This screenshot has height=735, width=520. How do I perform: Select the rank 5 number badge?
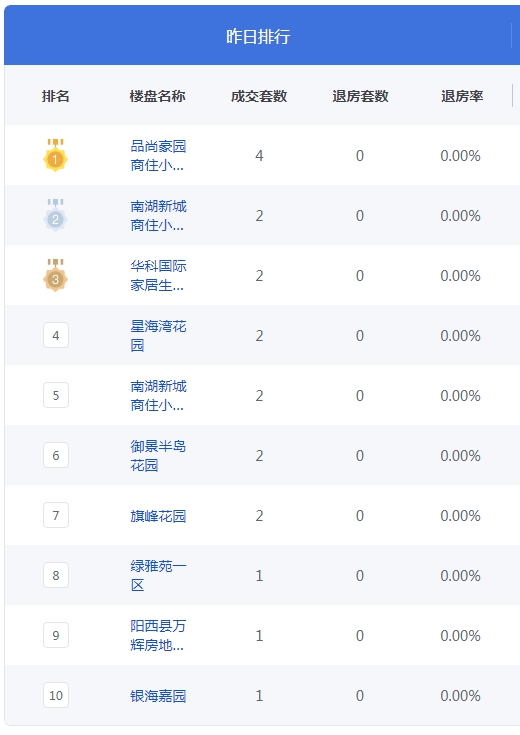click(56, 395)
